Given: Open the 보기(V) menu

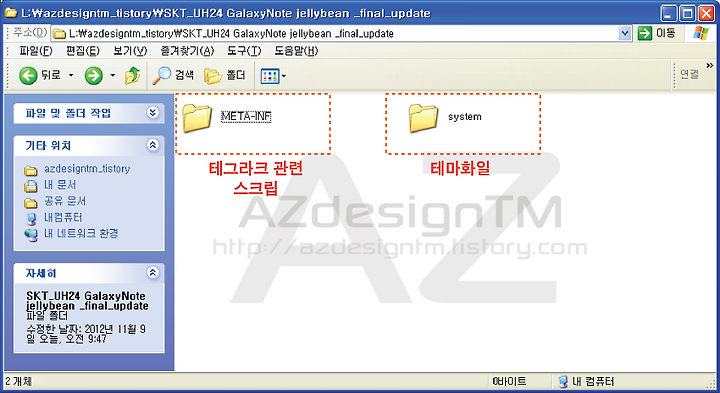Looking at the screenshot, I should tap(130, 51).
